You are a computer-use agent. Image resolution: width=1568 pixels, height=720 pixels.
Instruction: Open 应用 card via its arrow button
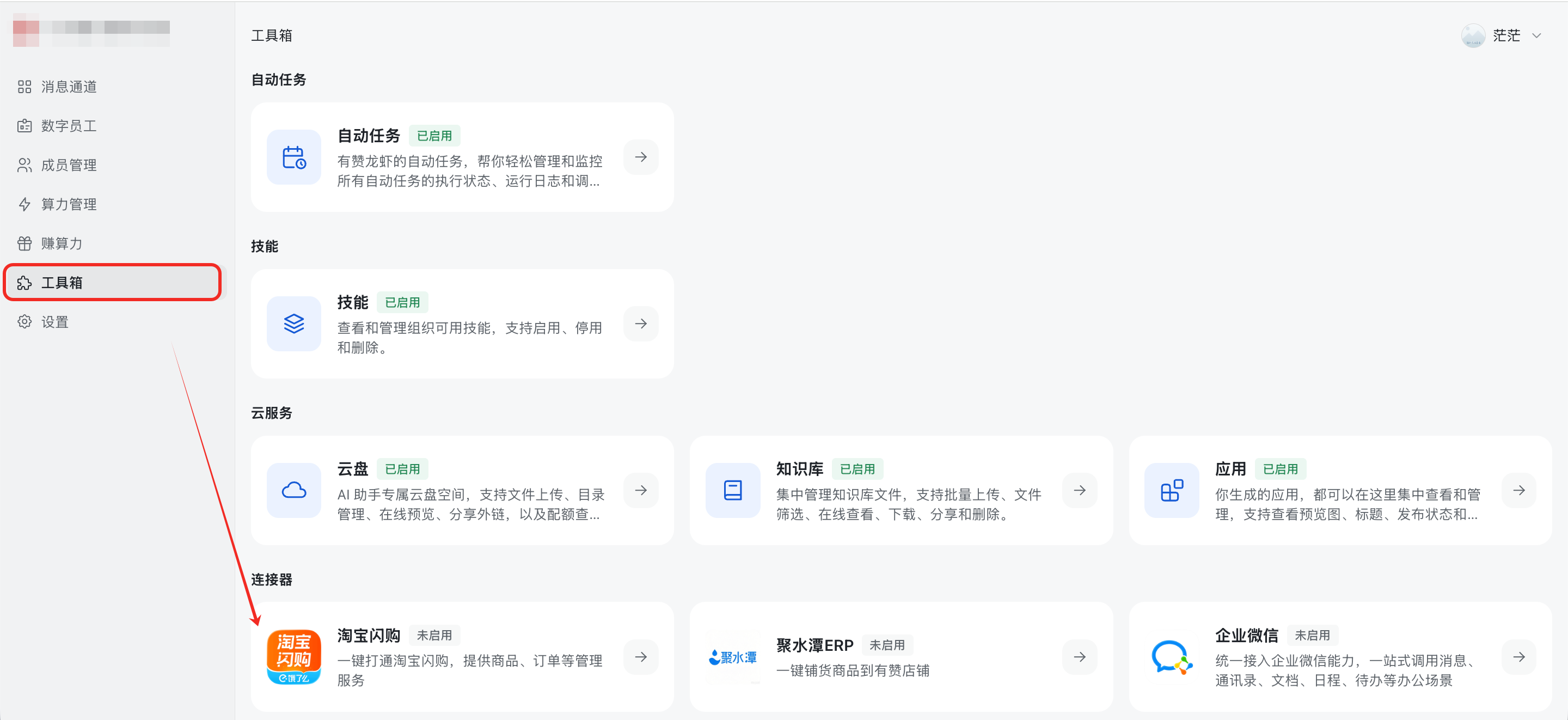point(1518,490)
